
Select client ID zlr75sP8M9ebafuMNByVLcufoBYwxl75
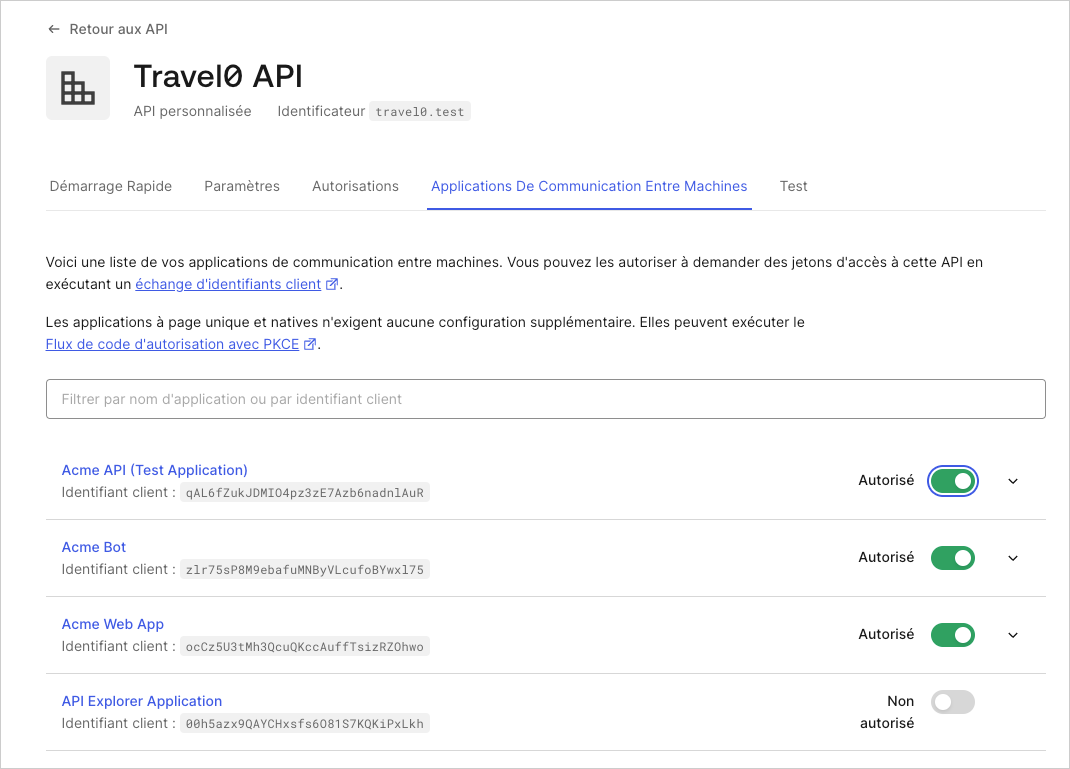(304, 570)
